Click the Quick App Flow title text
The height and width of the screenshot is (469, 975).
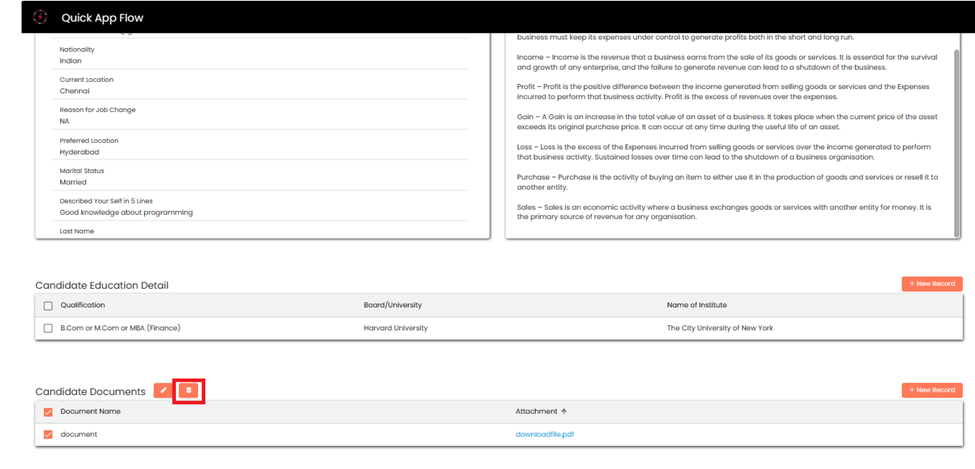click(103, 17)
